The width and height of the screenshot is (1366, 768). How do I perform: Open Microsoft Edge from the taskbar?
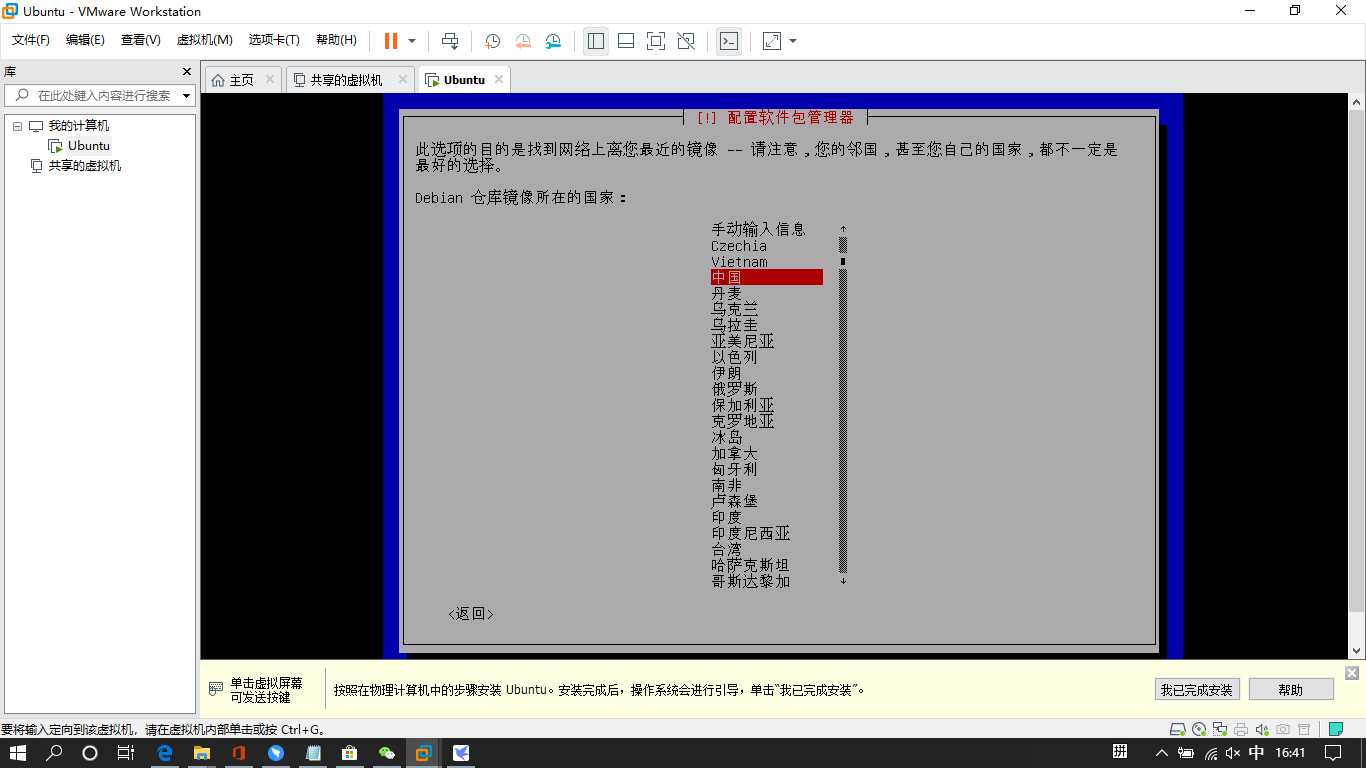point(165,753)
